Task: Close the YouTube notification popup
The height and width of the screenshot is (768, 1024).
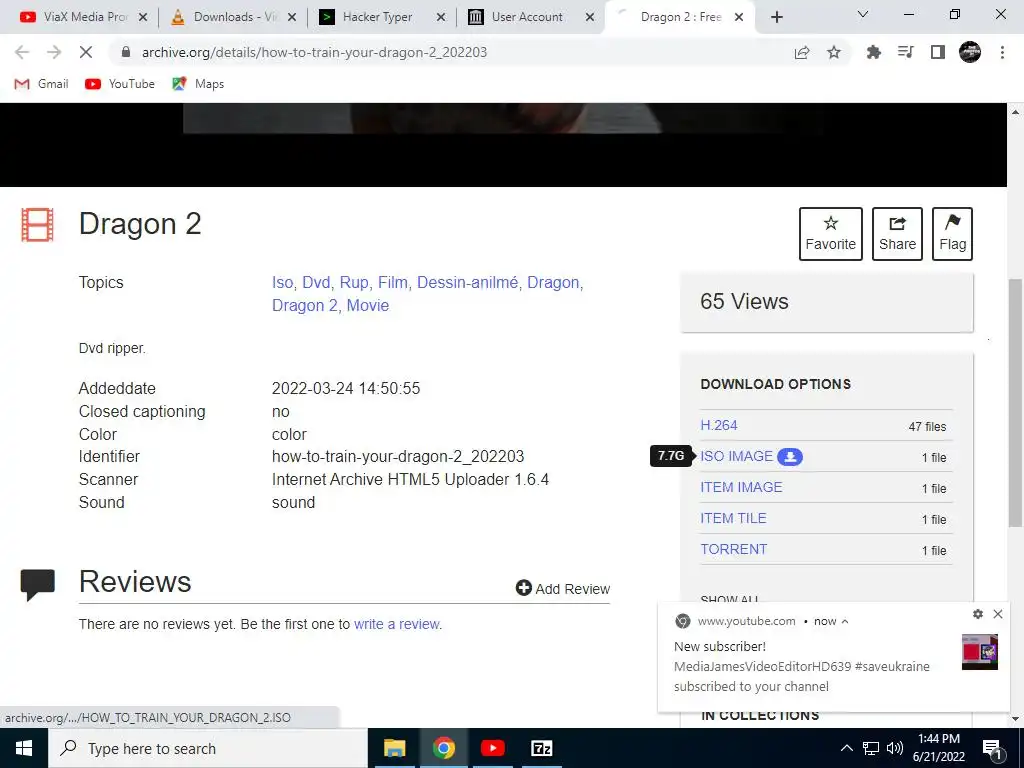Action: (998, 614)
